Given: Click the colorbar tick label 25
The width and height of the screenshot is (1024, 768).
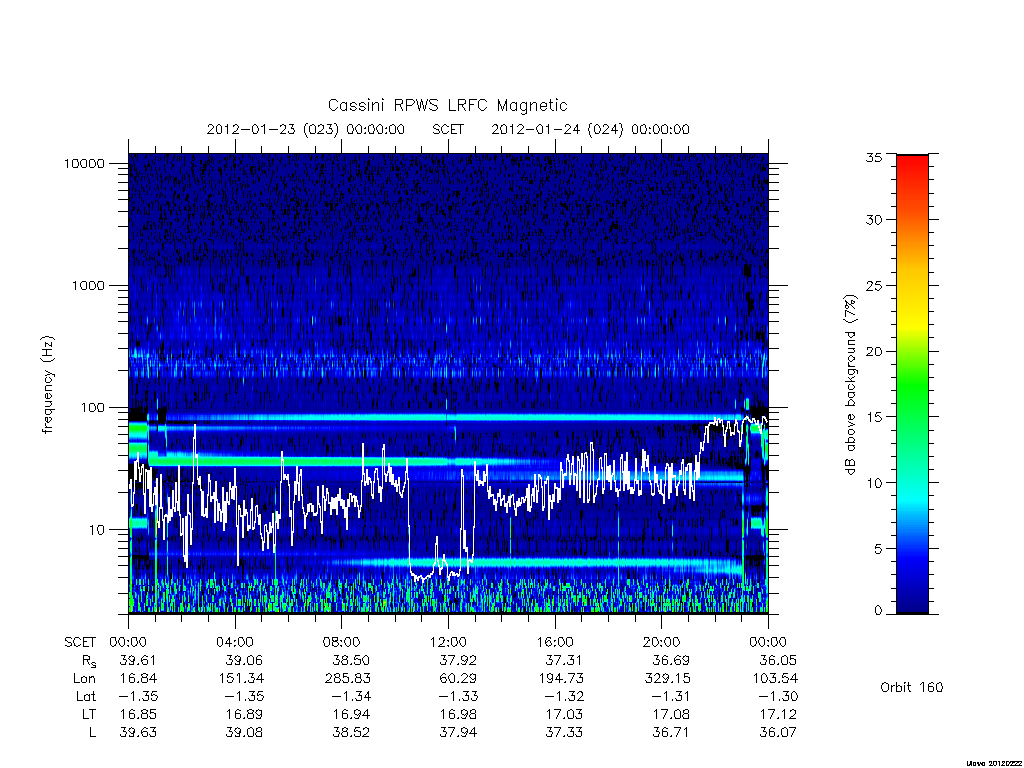Looking at the screenshot, I should (874, 286).
